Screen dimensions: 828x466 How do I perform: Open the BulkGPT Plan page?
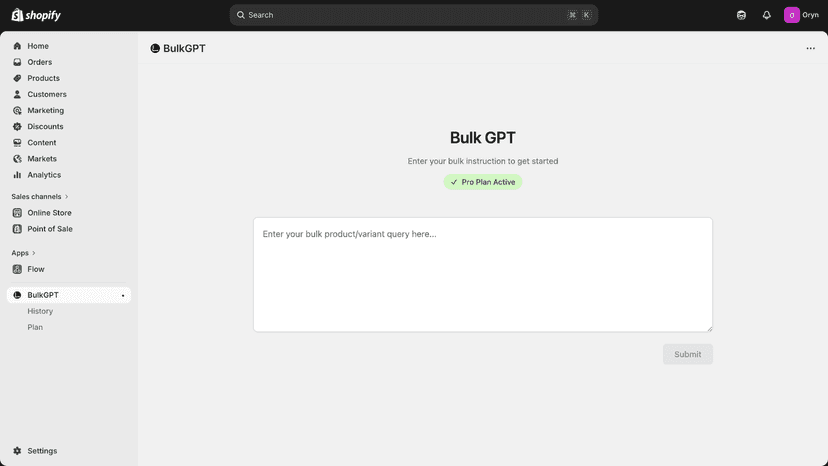tap(35, 328)
